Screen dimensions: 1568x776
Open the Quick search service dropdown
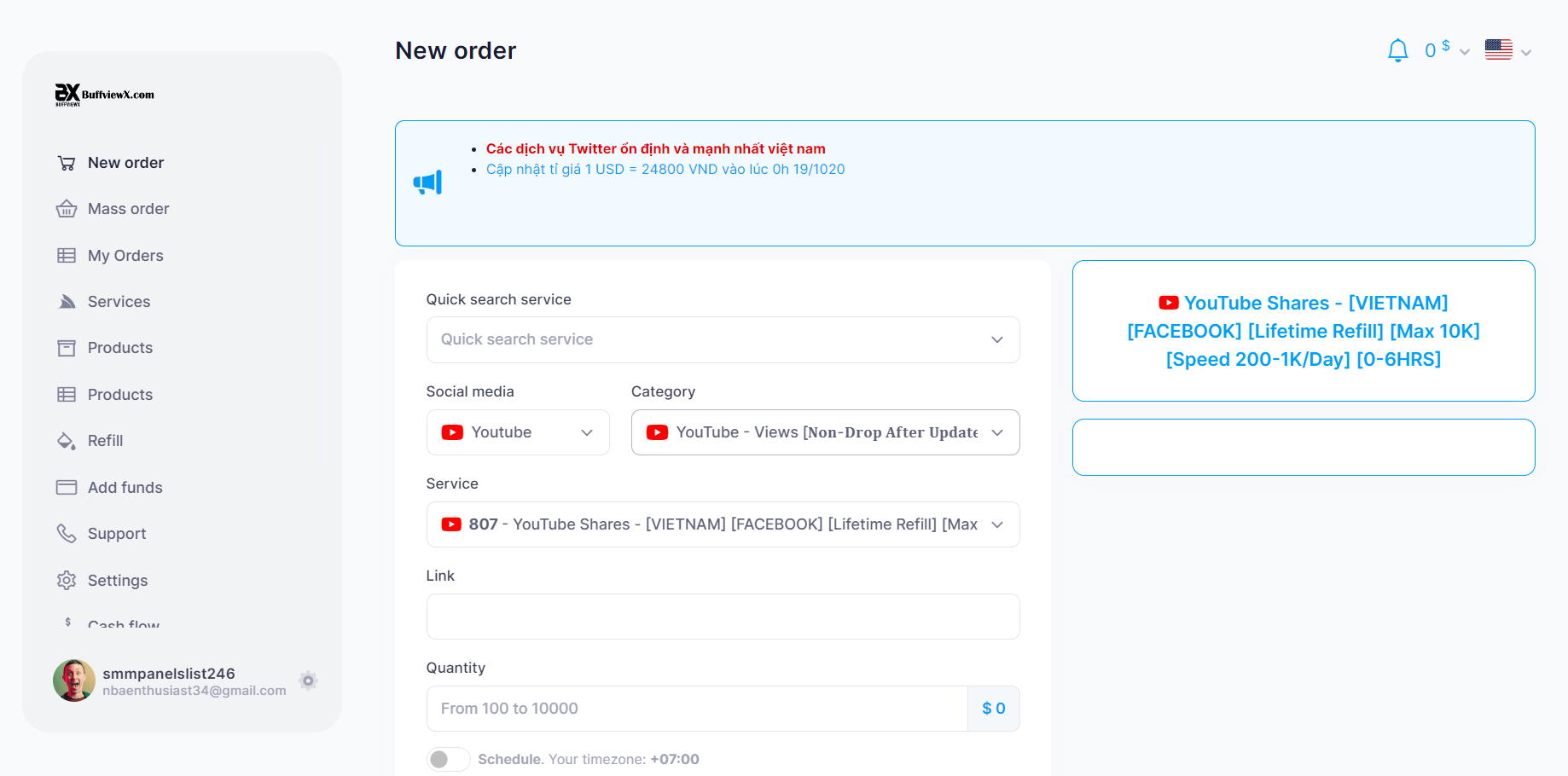pyautogui.click(x=723, y=339)
